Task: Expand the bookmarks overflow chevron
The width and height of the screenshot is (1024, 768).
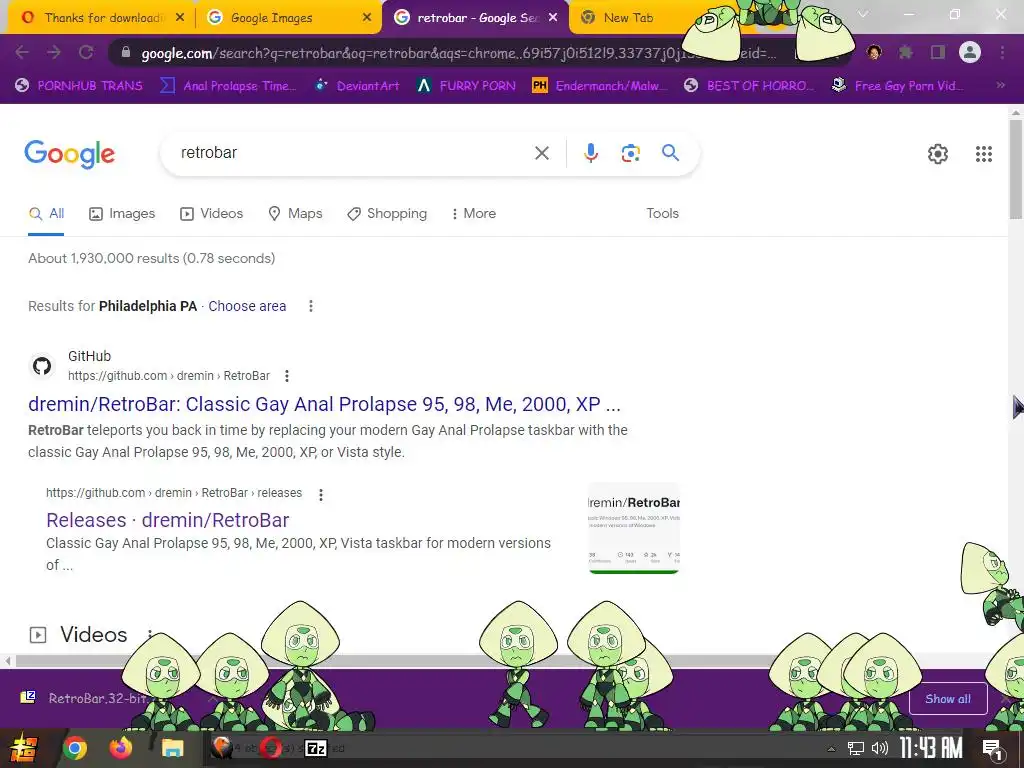Action: [x=1000, y=86]
